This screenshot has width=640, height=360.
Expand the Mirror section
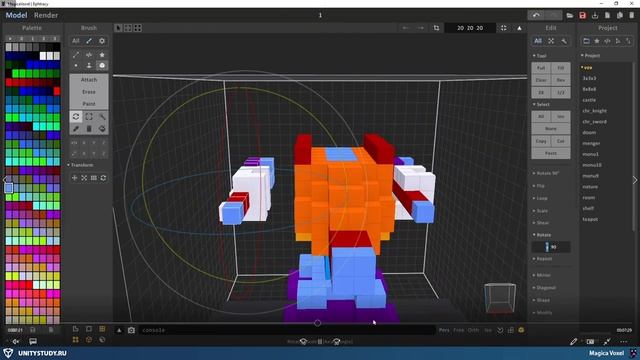pyautogui.click(x=542, y=276)
